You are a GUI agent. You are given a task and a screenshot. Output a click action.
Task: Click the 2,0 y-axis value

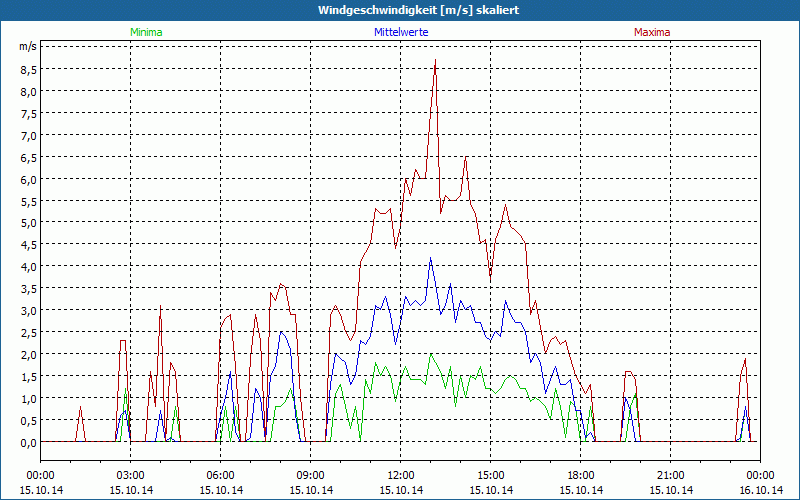[29, 355]
